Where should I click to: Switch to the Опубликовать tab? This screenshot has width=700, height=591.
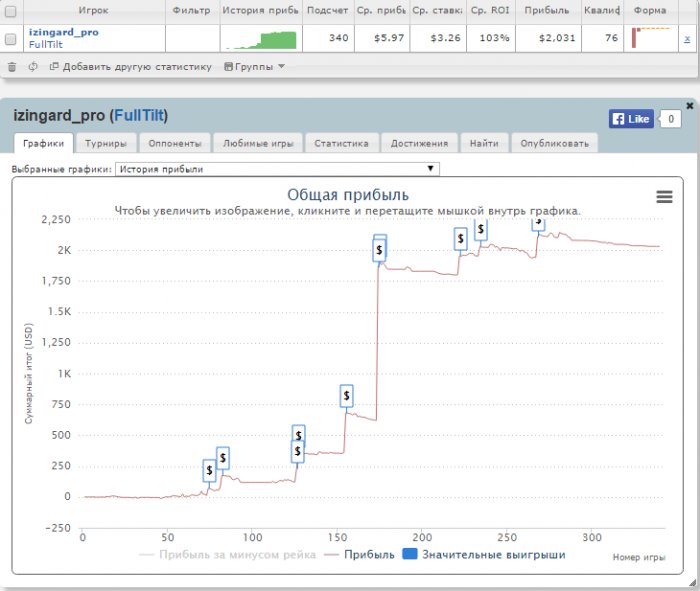point(554,143)
